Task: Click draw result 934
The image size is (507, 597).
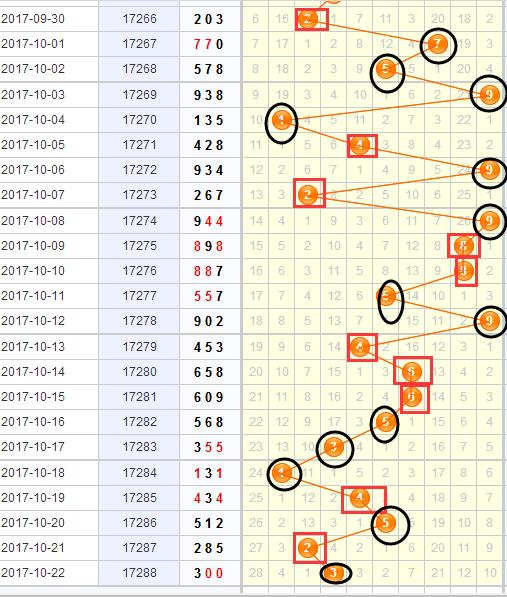Action: pyautogui.click(x=208, y=170)
